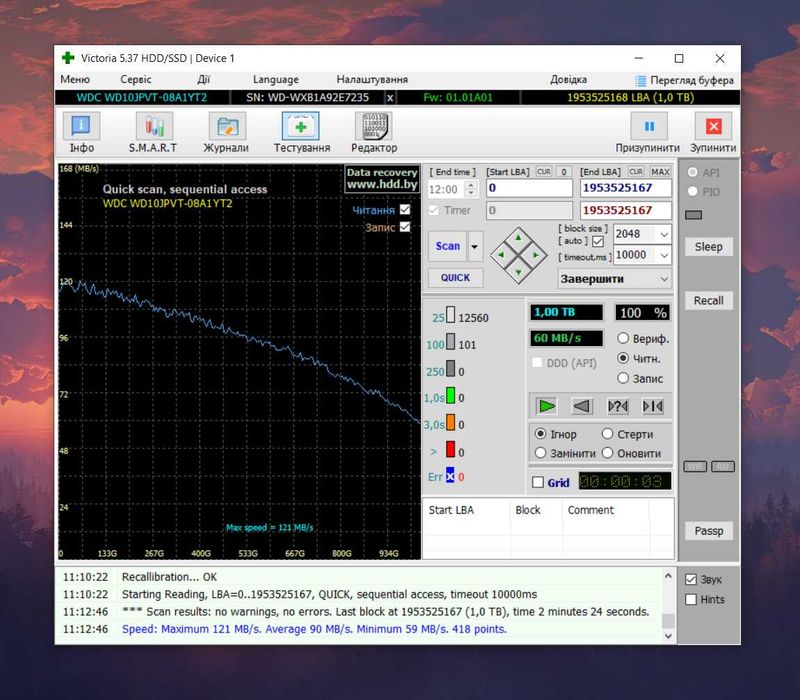This screenshot has height=700, width=800.
Task: Open the Журнали logs section
Action: 226,133
